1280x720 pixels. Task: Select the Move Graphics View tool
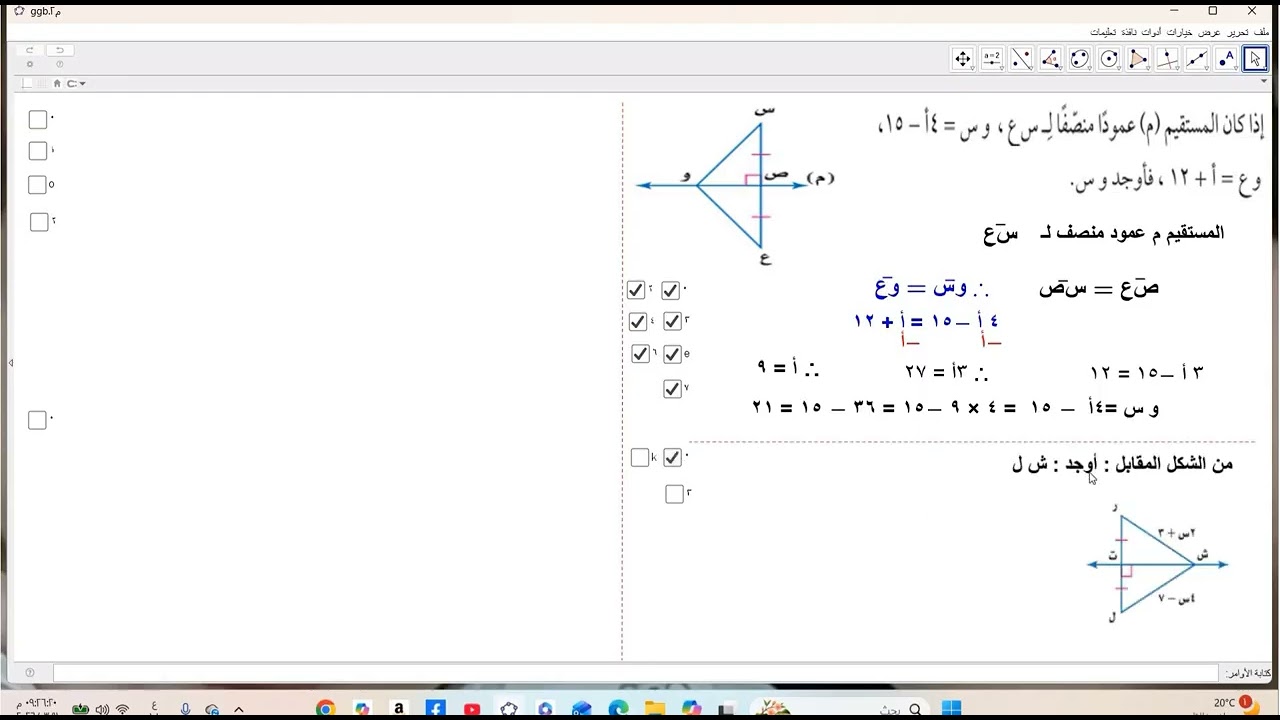(x=963, y=59)
